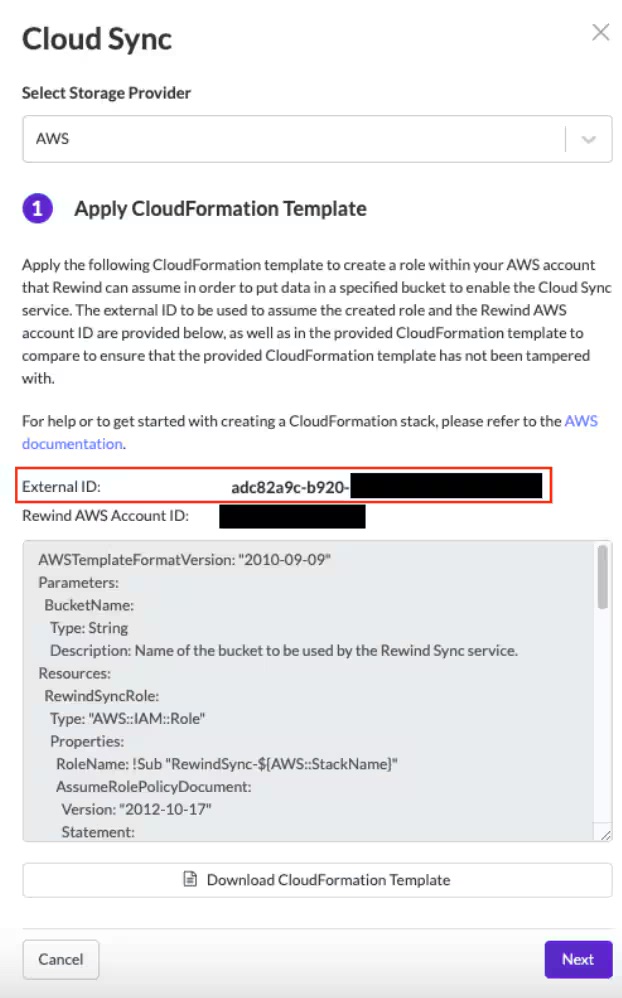Click the AWSTemplateFormatVersion line
The image size is (622, 998).
[185, 559]
